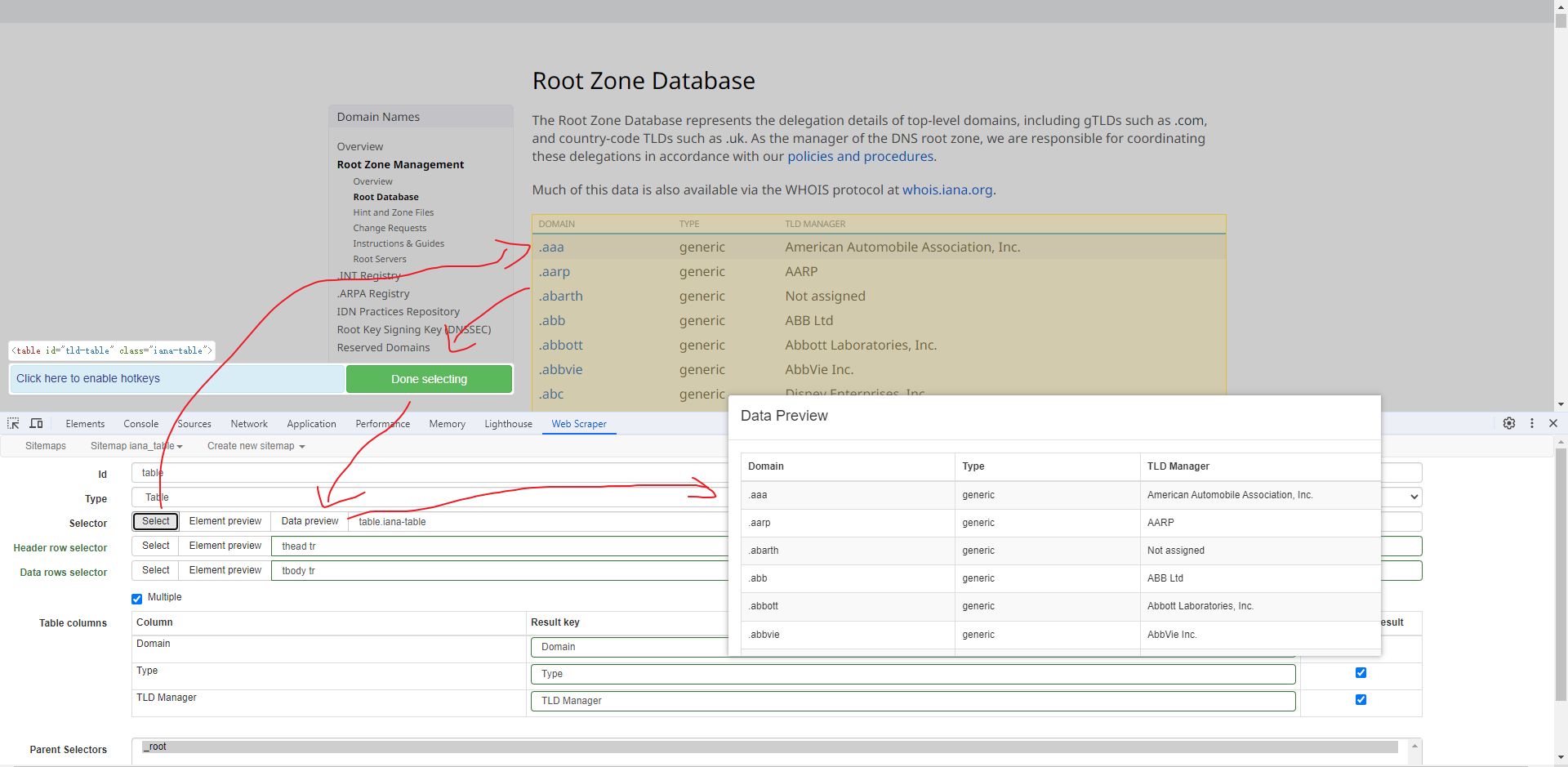Switch to the Console tab

(140, 424)
